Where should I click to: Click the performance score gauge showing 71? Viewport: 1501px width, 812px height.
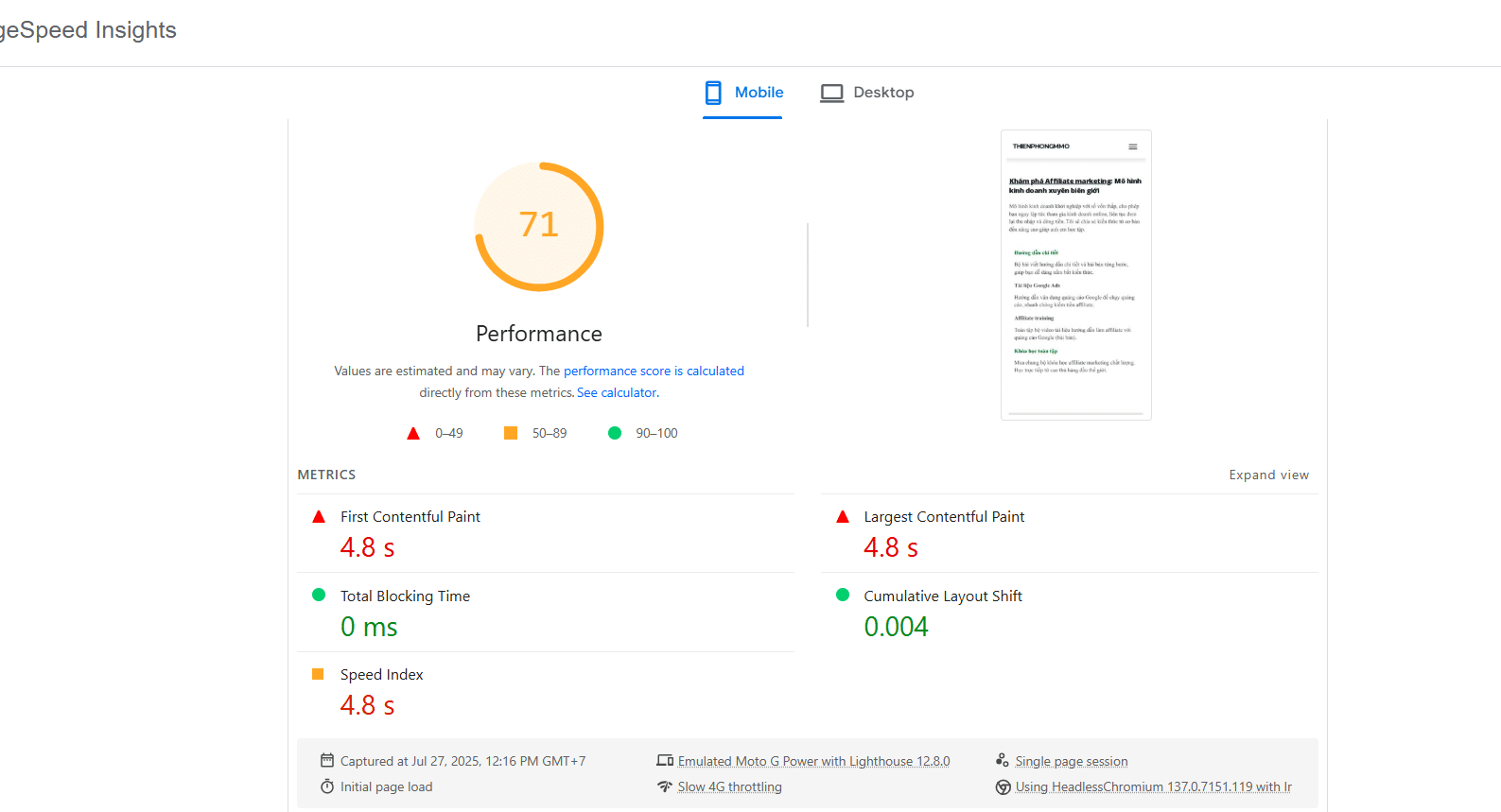(539, 227)
